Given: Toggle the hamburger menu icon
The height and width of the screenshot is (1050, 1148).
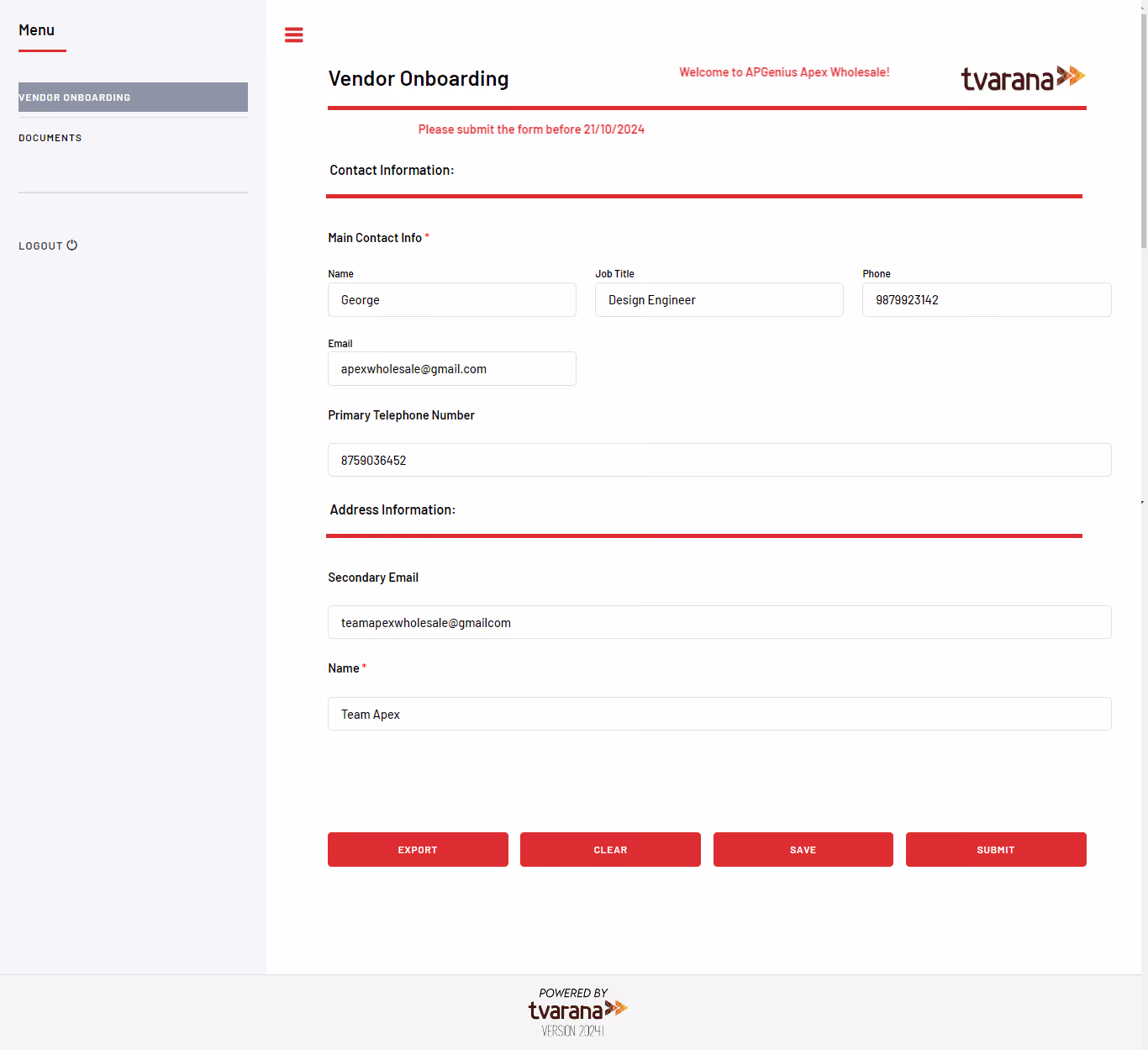Looking at the screenshot, I should coord(293,34).
